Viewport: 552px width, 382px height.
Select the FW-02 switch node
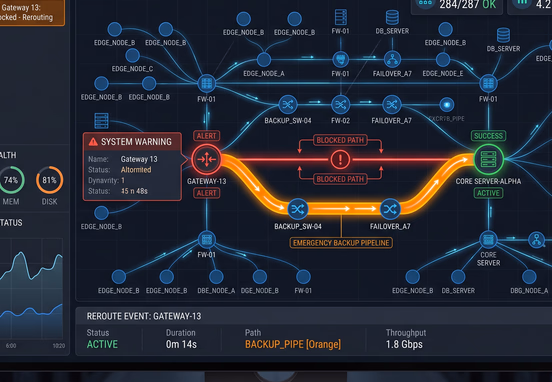click(x=340, y=105)
